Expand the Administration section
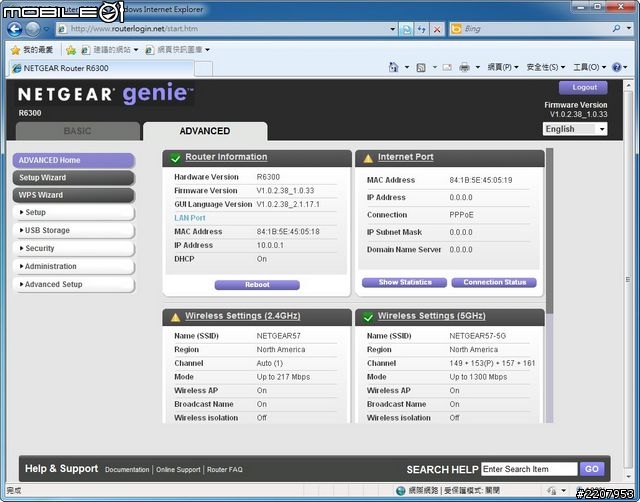 tap(73, 266)
